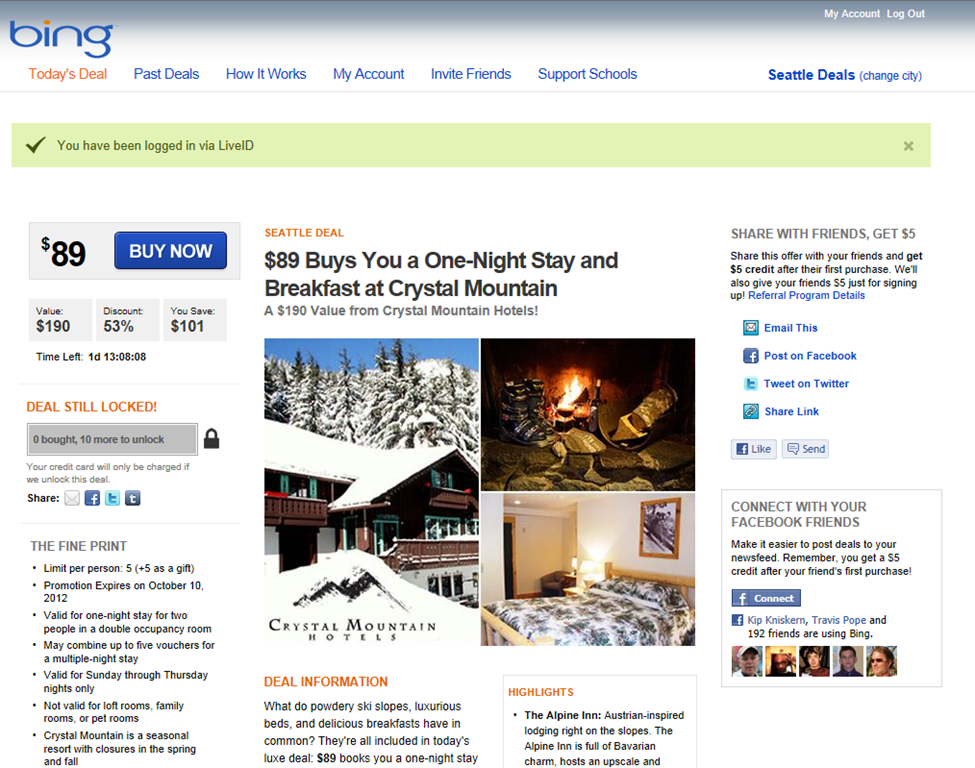The height and width of the screenshot is (768, 975).
Task: Click the email share icon under deal lock
Action: (x=72, y=498)
